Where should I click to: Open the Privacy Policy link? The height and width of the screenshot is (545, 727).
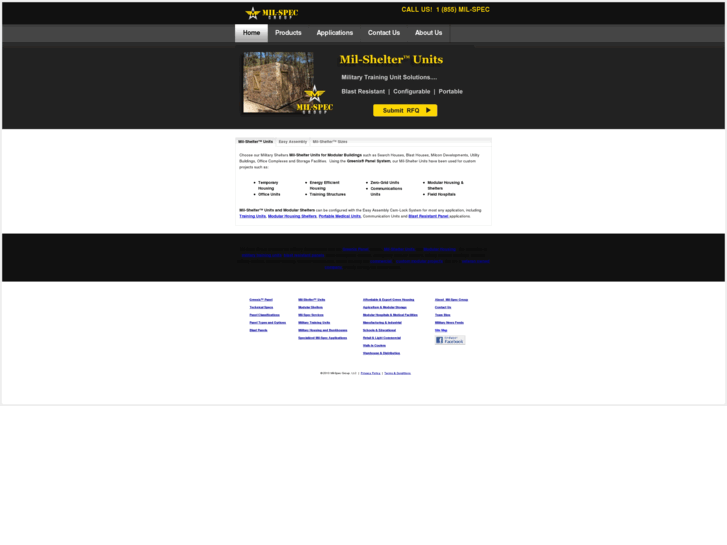click(370, 373)
